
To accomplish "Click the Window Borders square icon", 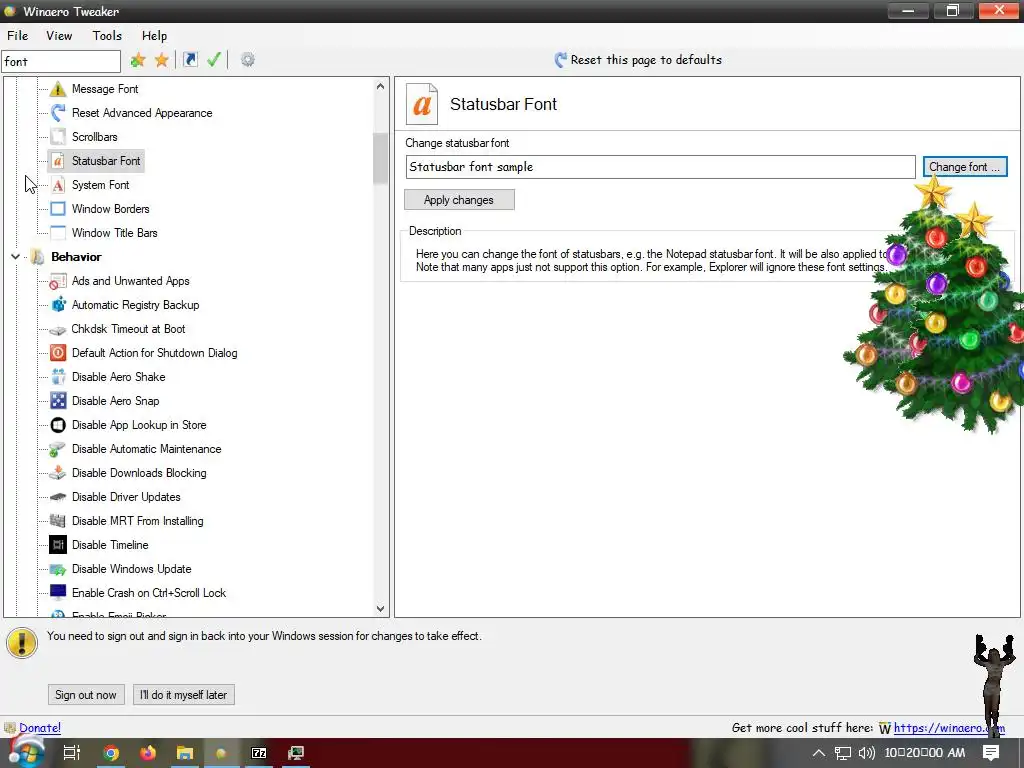I will point(58,209).
